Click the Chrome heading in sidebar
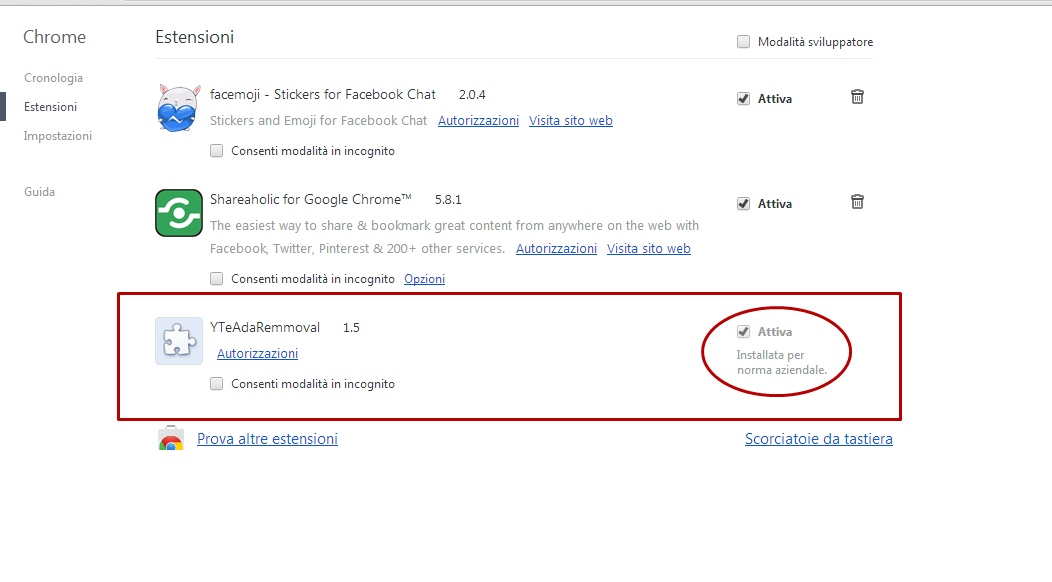The image size is (1052, 582). click(x=54, y=37)
